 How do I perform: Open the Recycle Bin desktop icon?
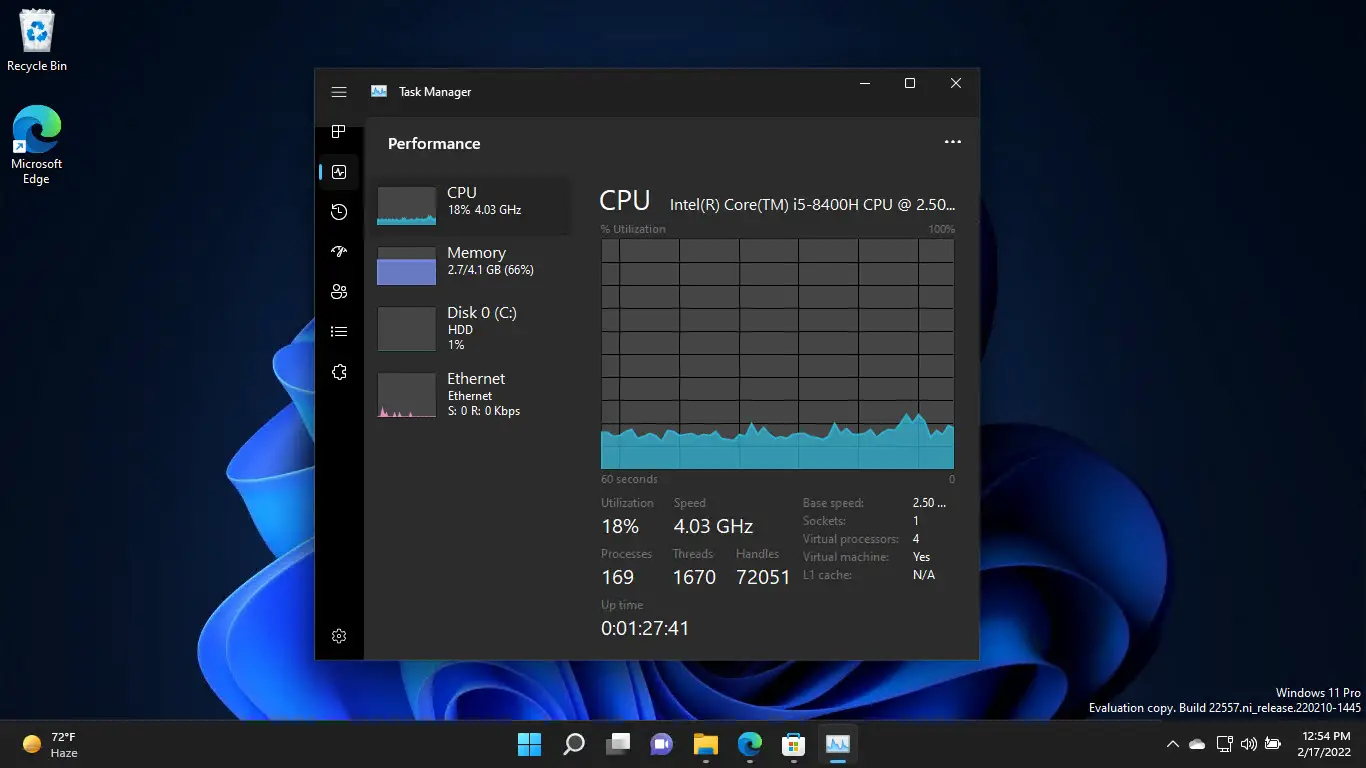click(37, 41)
